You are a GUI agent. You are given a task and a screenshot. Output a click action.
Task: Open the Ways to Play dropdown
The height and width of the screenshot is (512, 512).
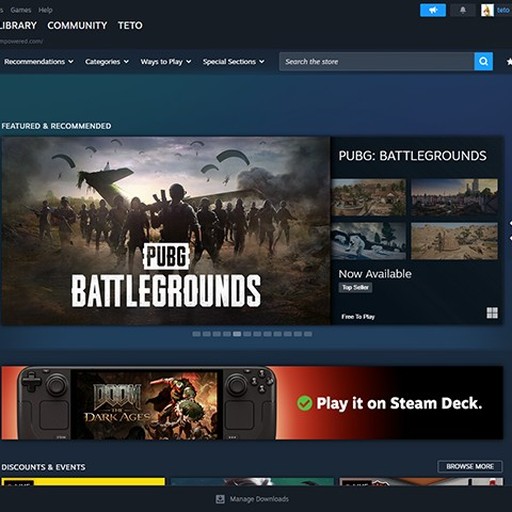tap(166, 62)
